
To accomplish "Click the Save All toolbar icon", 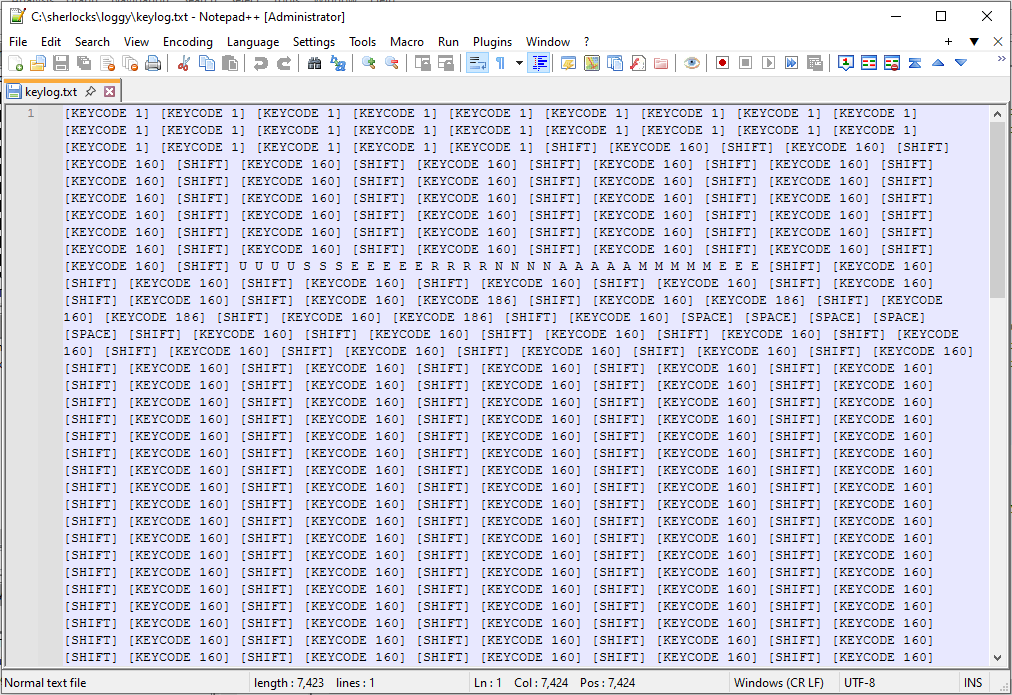I will coord(84,63).
